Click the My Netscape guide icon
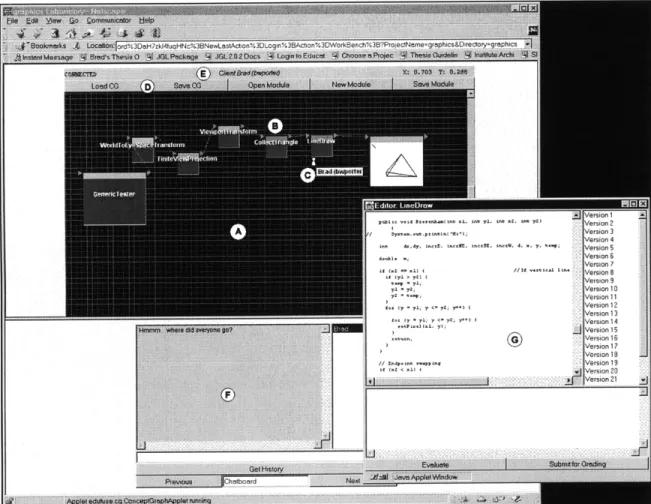 coord(105,34)
